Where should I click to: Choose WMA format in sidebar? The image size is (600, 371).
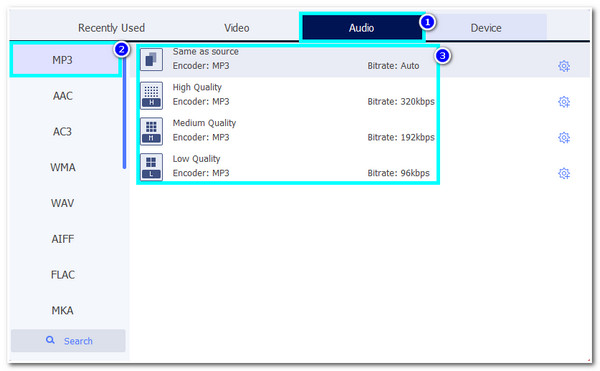click(63, 167)
